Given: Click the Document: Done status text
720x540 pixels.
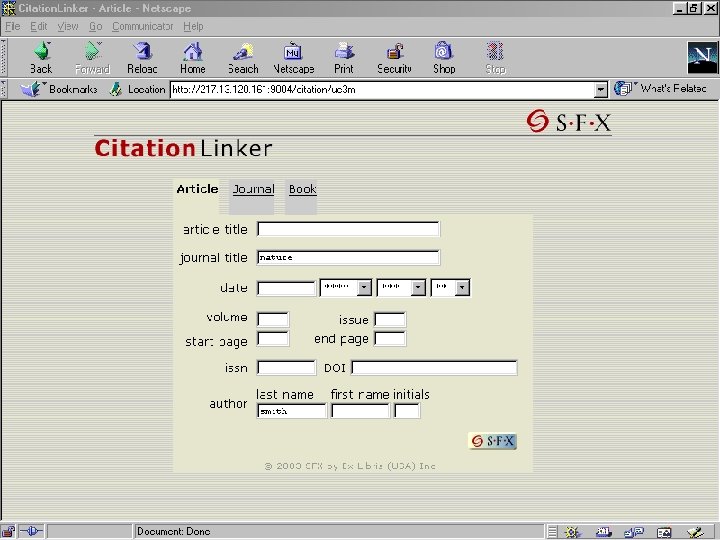Looking at the screenshot, I should click(174, 532).
